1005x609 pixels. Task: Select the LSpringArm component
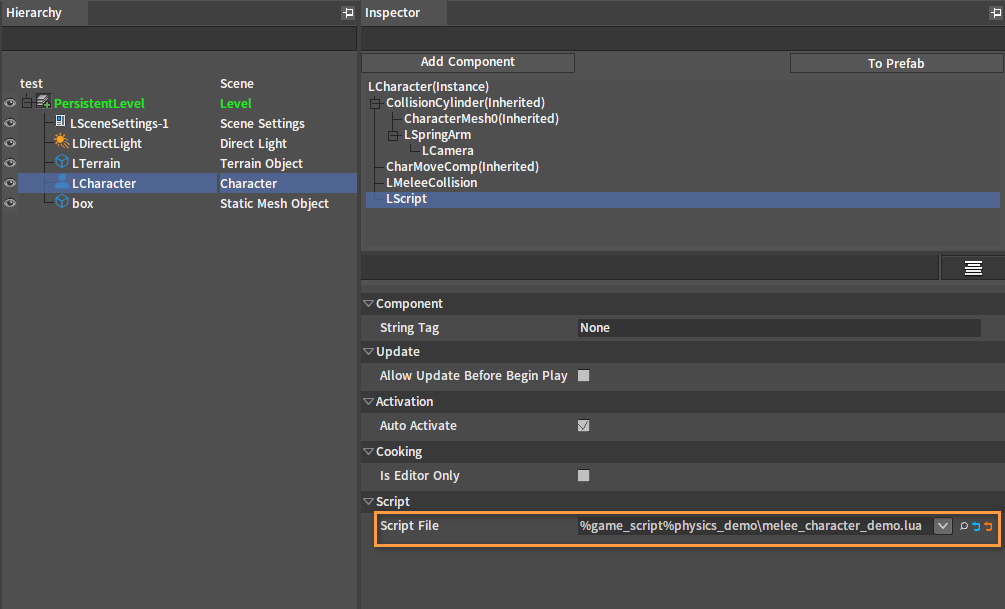[x=437, y=135]
